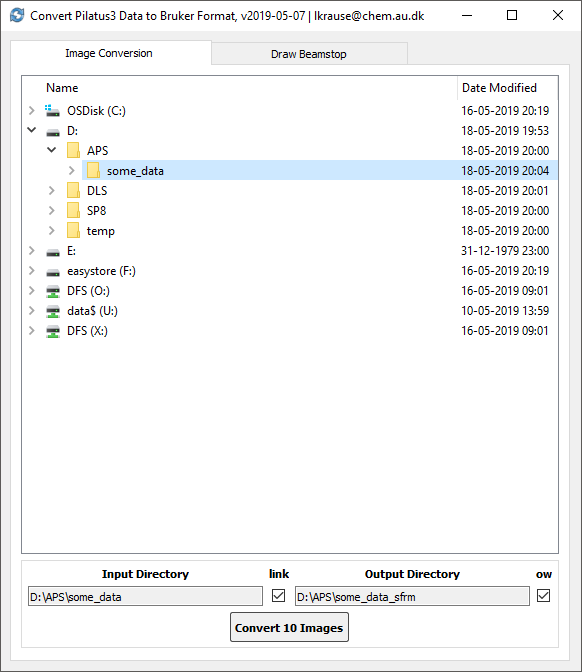Click the application icon in title bar
Viewport: 582px width, 672px height.
click(17, 15)
